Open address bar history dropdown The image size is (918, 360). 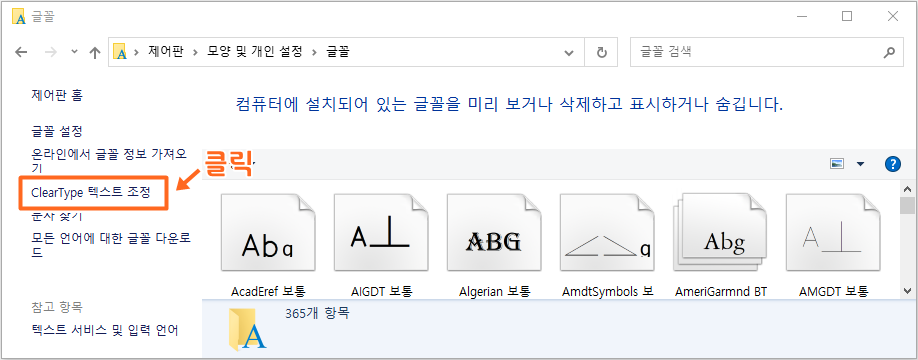pyautogui.click(x=568, y=52)
